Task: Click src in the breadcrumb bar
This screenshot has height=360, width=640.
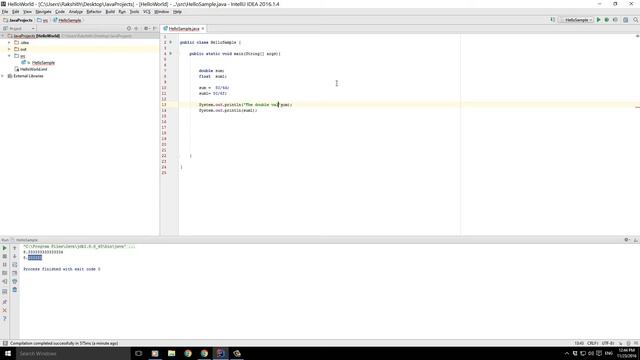Action: tap(43, 20)
